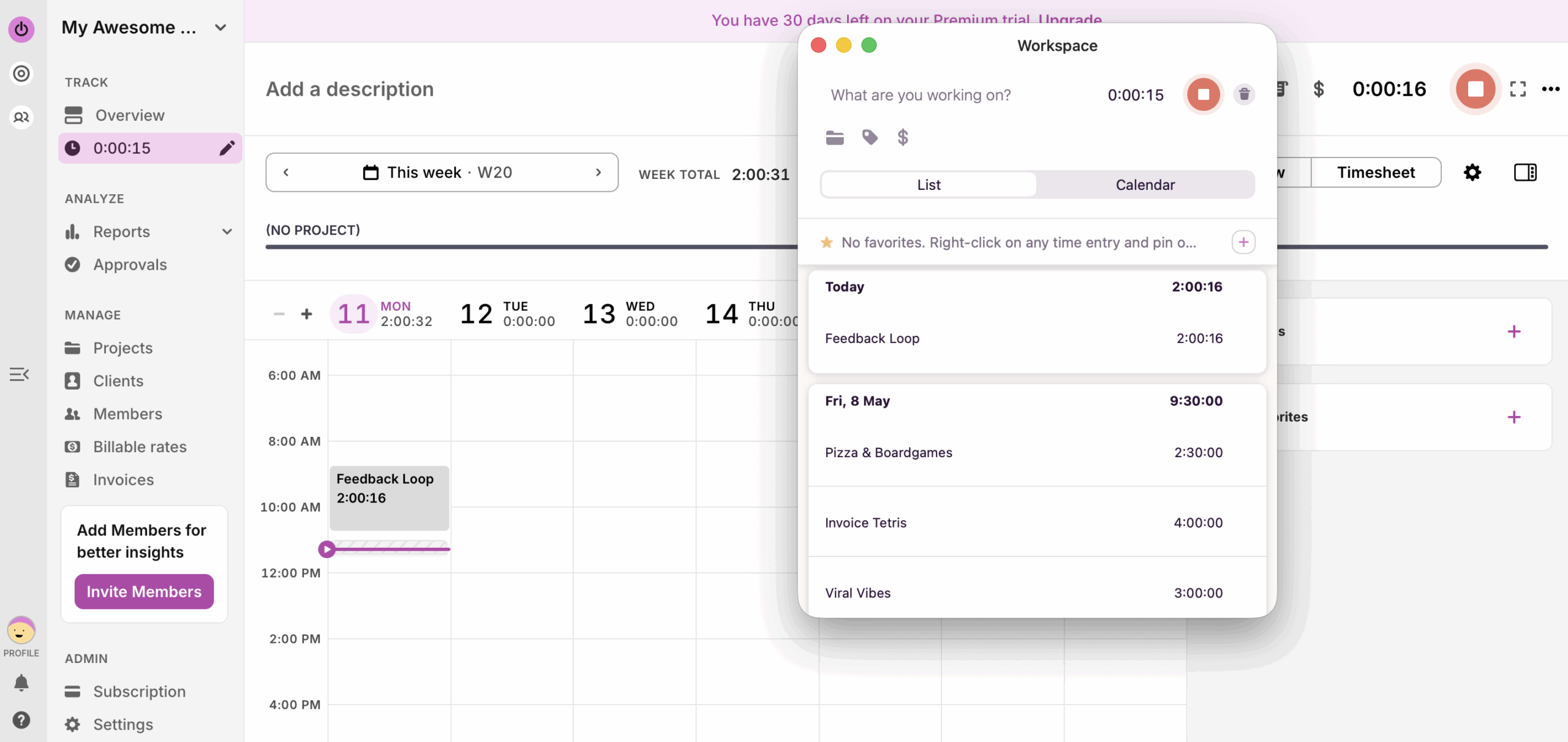
Task: Select Wednesday 13 day header
Action: click(630, 314)
